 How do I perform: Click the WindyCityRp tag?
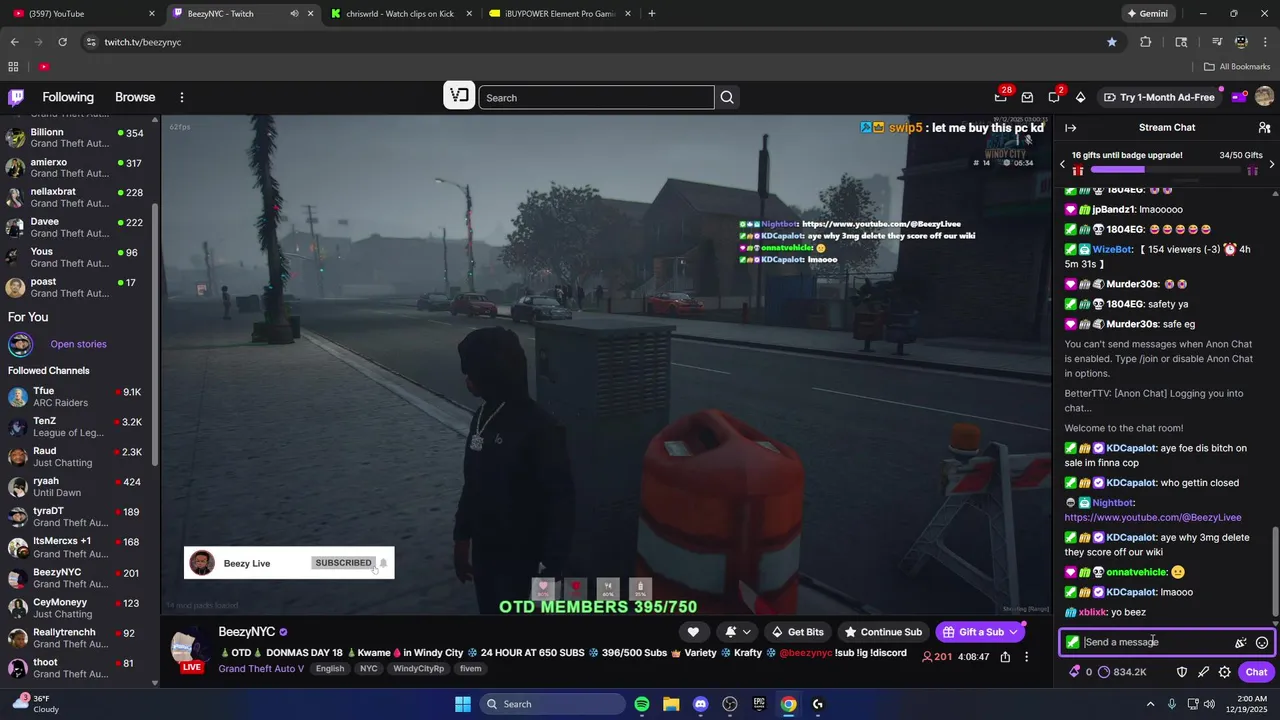coord(419,668)
